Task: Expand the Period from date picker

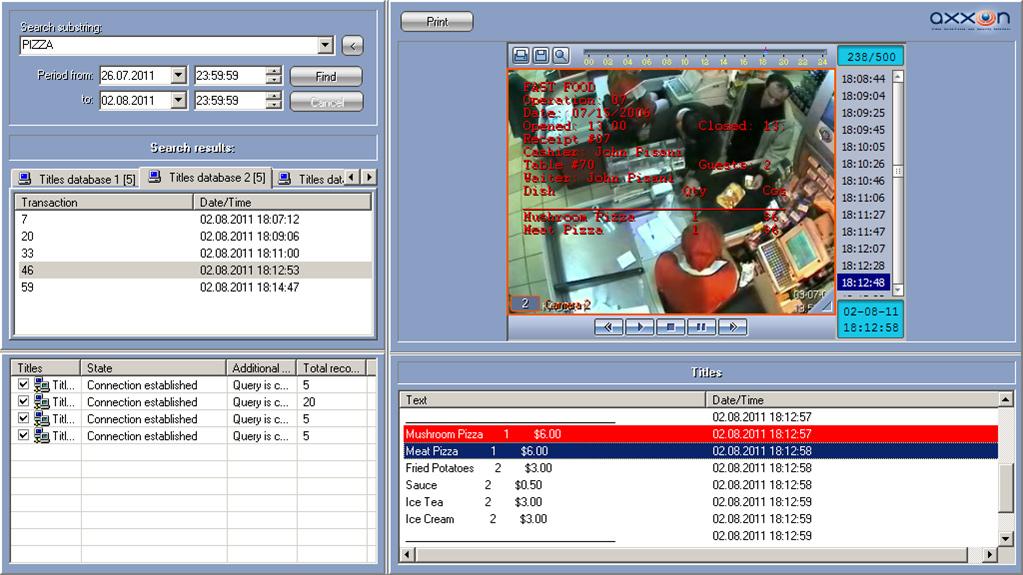Action: pos(178,76)
